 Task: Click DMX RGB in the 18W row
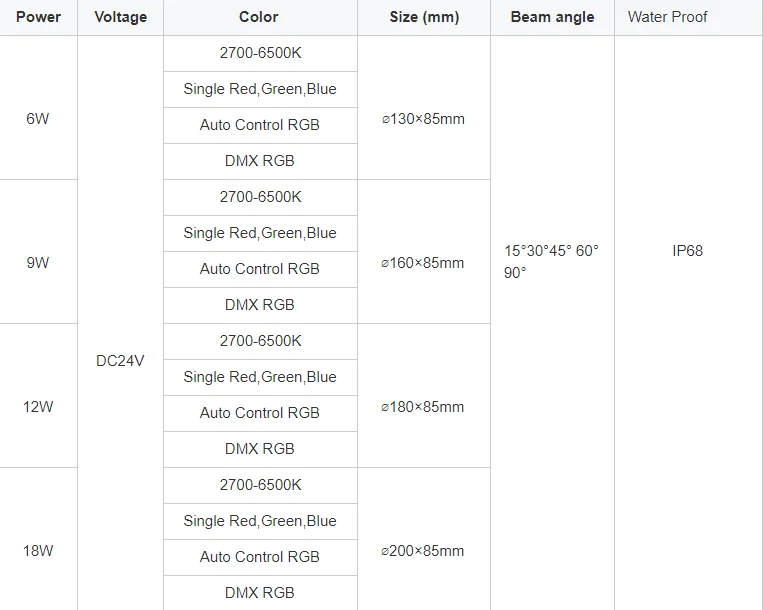click(x=260, y=593)
